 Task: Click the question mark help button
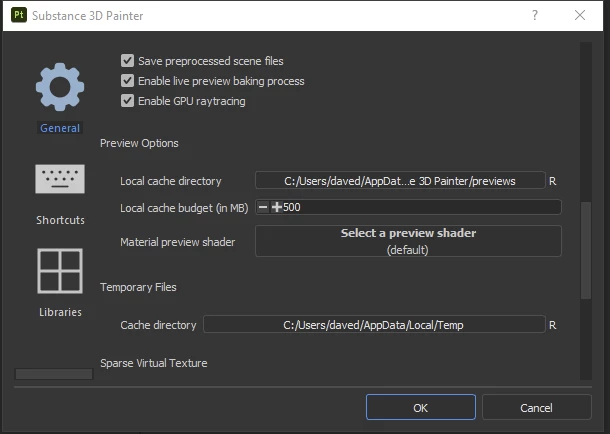535,15
